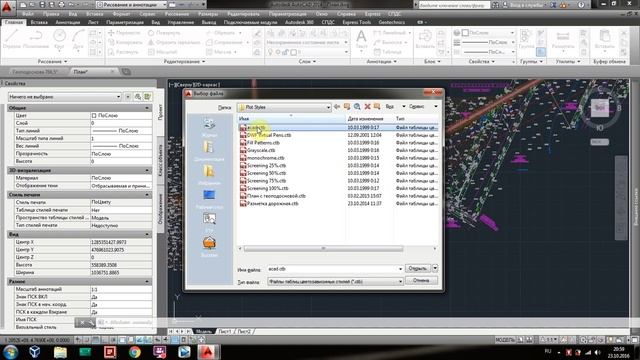Click the Перенести move tool
The height and width of the screenshot is (360, 640).
click(x=123, y=33)
